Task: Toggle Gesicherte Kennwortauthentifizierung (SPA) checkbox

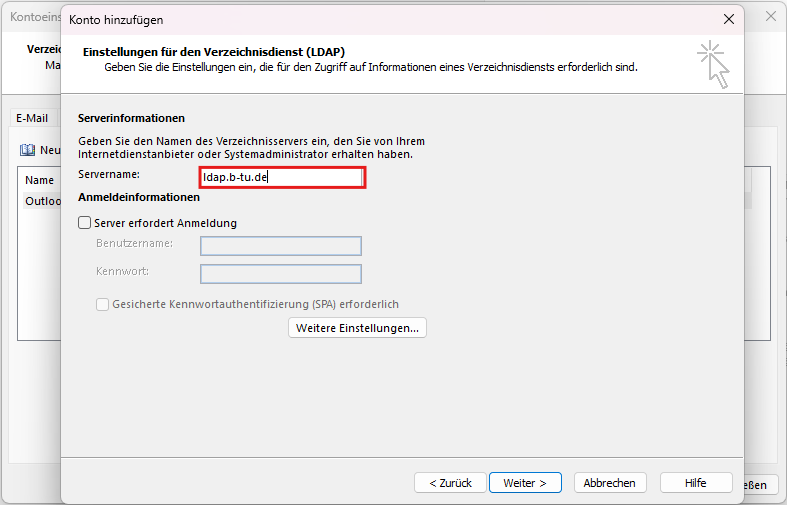Action: click(x=102, y=304)
